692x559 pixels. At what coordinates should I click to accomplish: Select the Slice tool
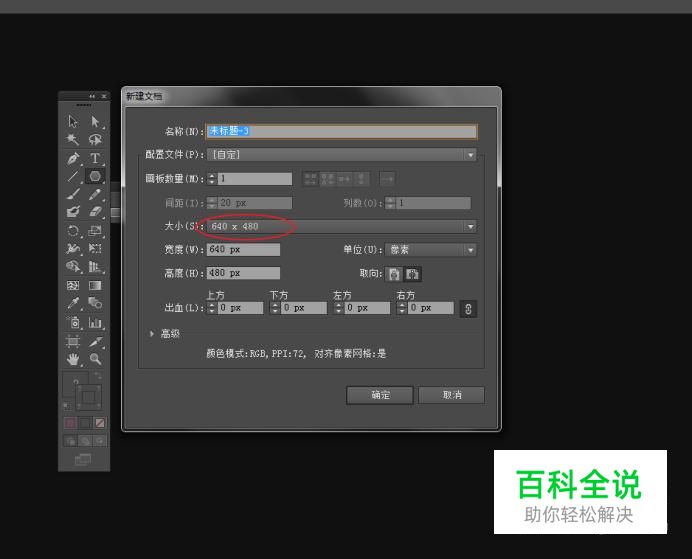[x=95, y=341]
